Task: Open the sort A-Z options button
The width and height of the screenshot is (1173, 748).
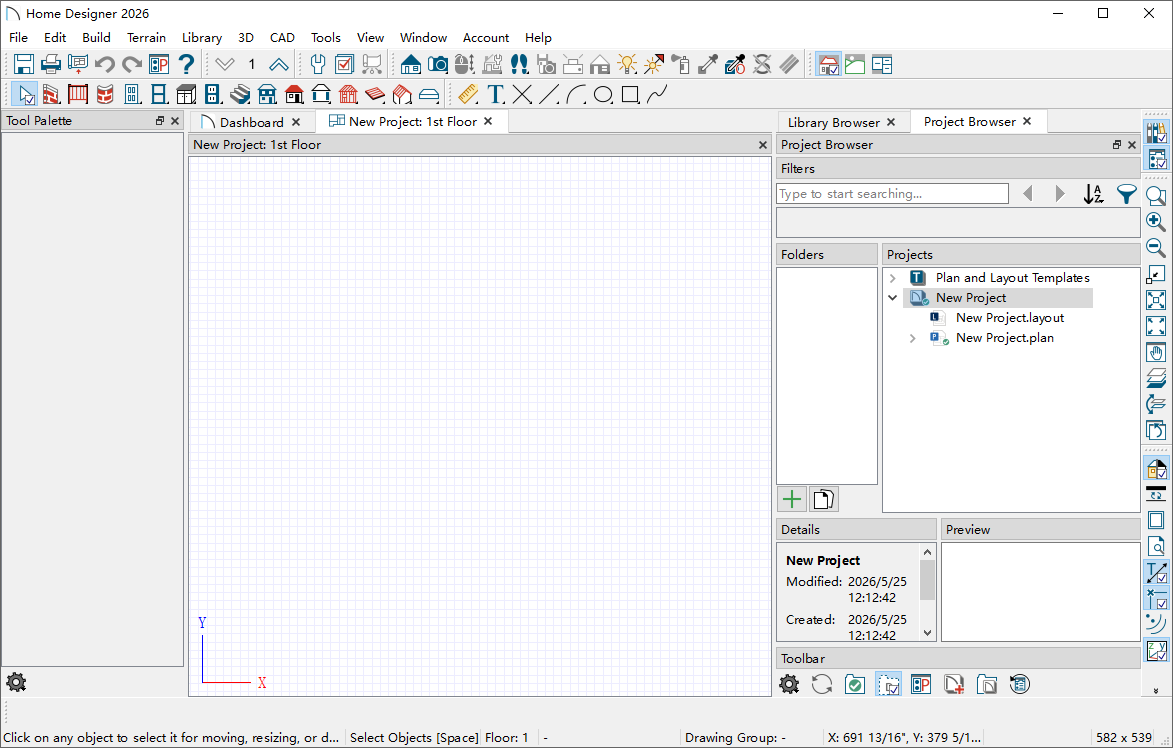Action: click(1094, 194)
